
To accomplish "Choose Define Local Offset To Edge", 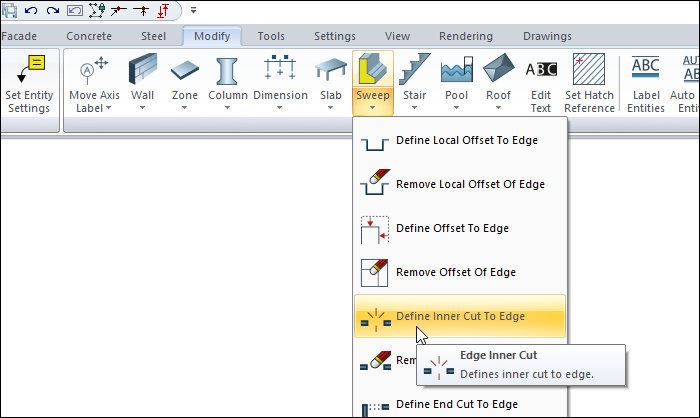I will coord(467,141).
